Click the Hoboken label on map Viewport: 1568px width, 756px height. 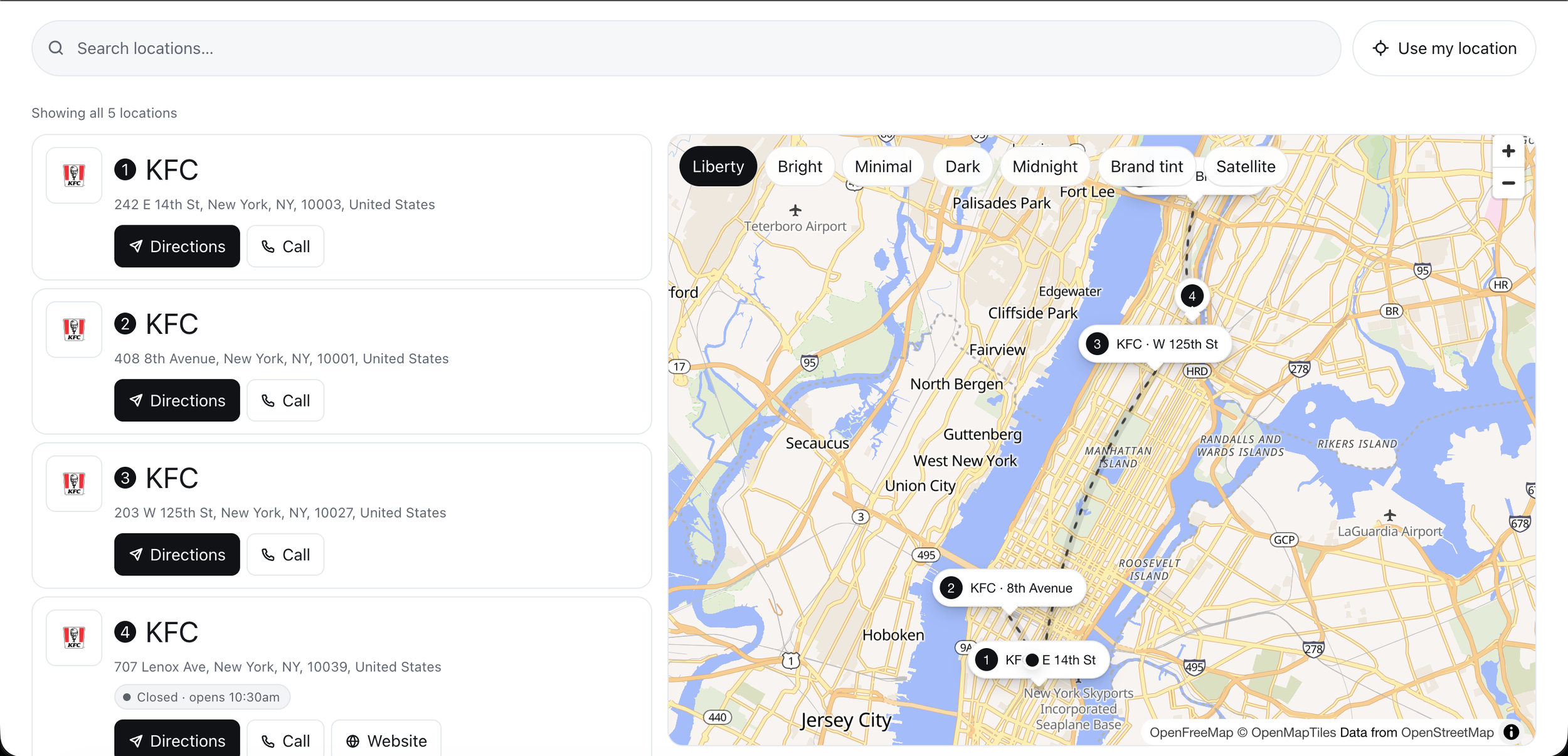tap(893, 635)
